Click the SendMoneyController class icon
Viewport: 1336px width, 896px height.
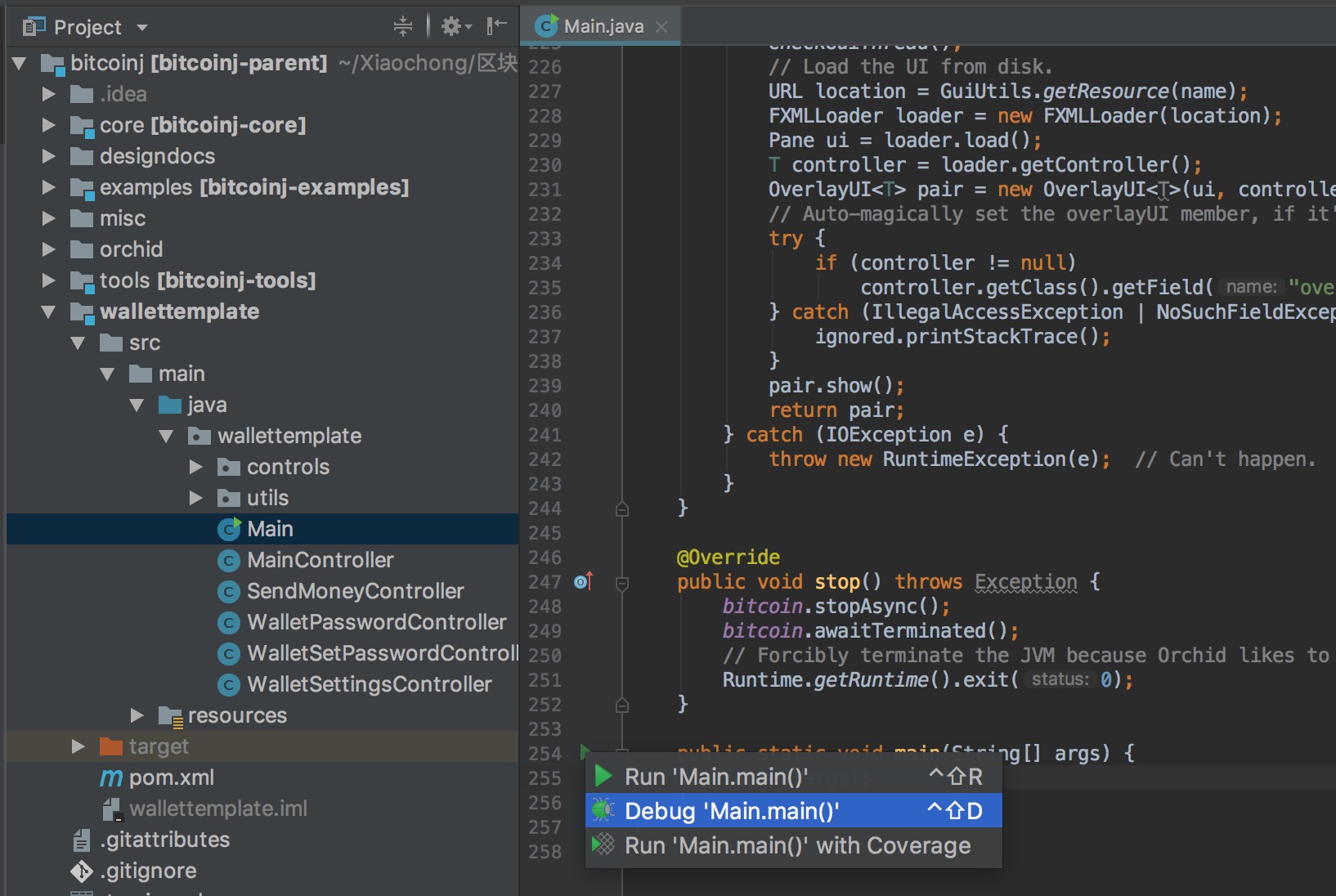pos(228,592)
